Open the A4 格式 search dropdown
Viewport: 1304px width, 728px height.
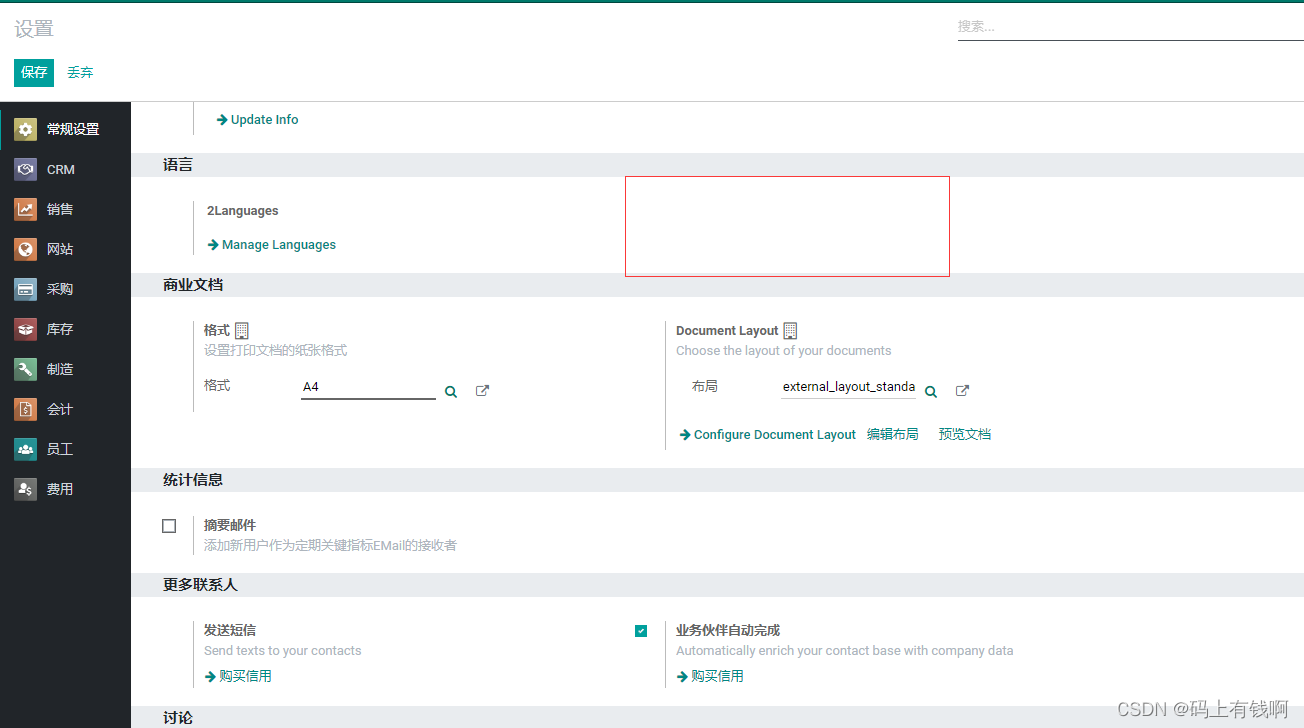point(450,390)
